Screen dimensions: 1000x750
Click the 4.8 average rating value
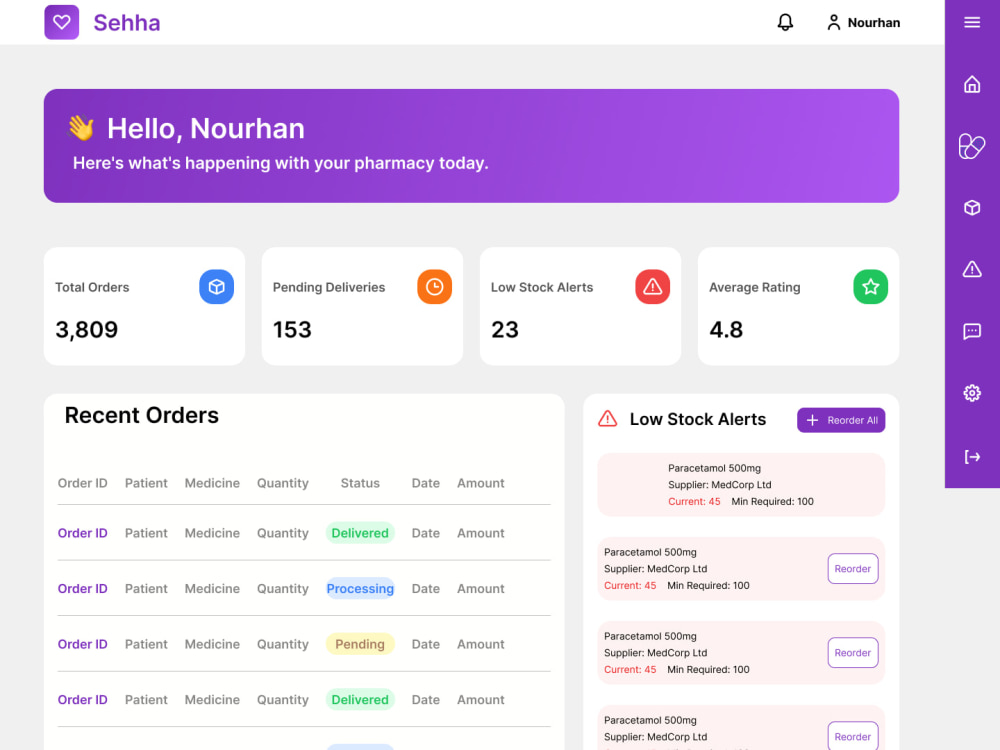coord(726,330)
